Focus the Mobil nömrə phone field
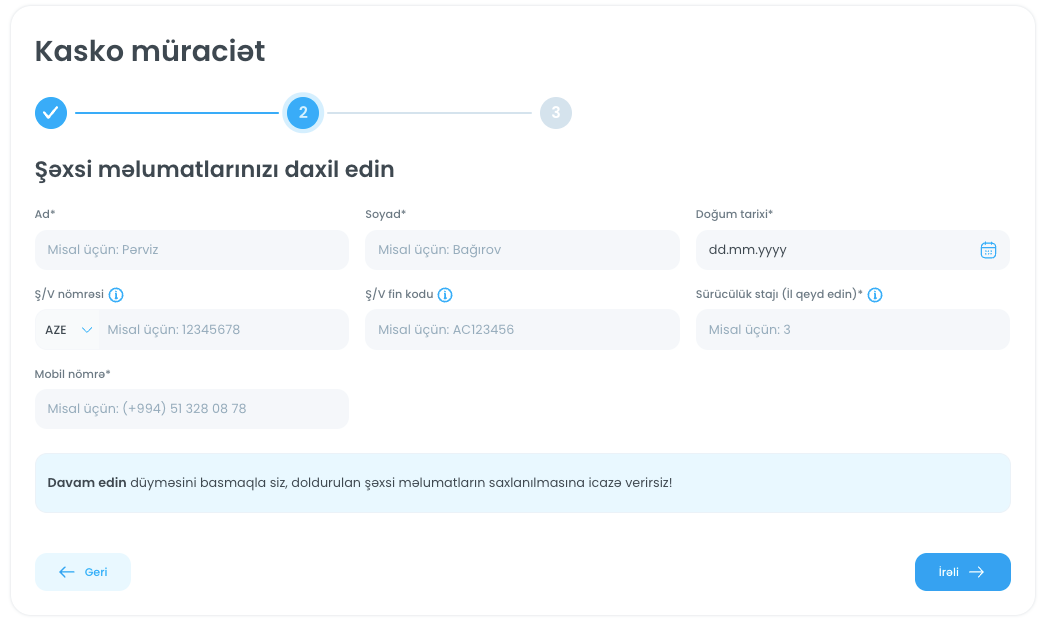The width and height of the screenshot is (1045, 622). (192, 409)
